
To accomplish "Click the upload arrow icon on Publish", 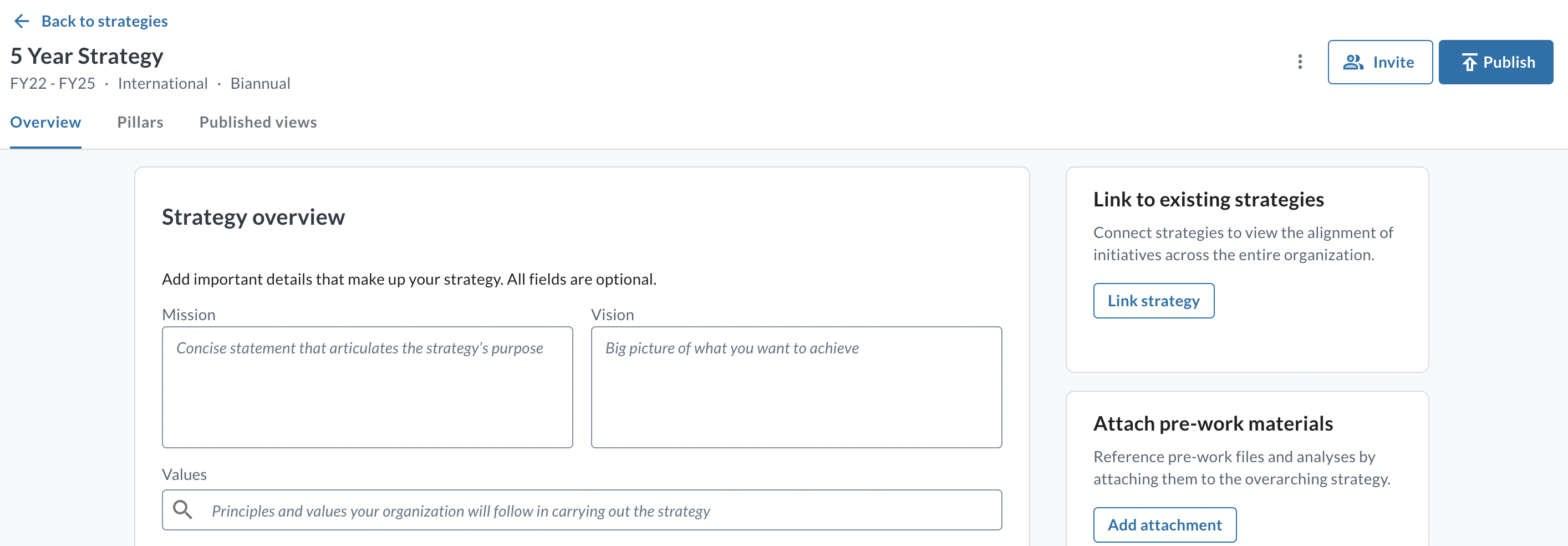I will [x=1469, y=62].
